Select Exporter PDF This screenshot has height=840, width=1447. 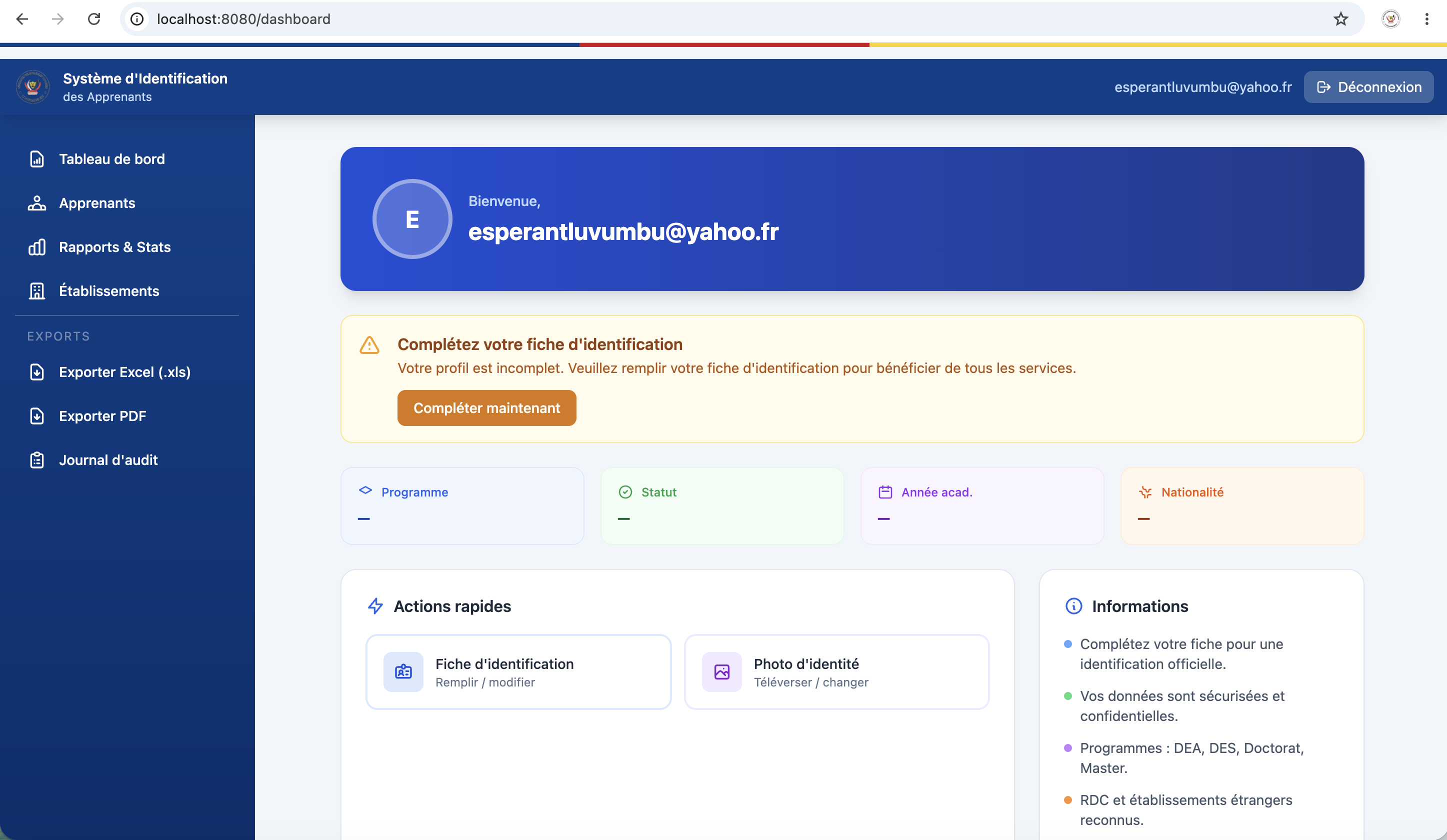click(x=127, y=415)
